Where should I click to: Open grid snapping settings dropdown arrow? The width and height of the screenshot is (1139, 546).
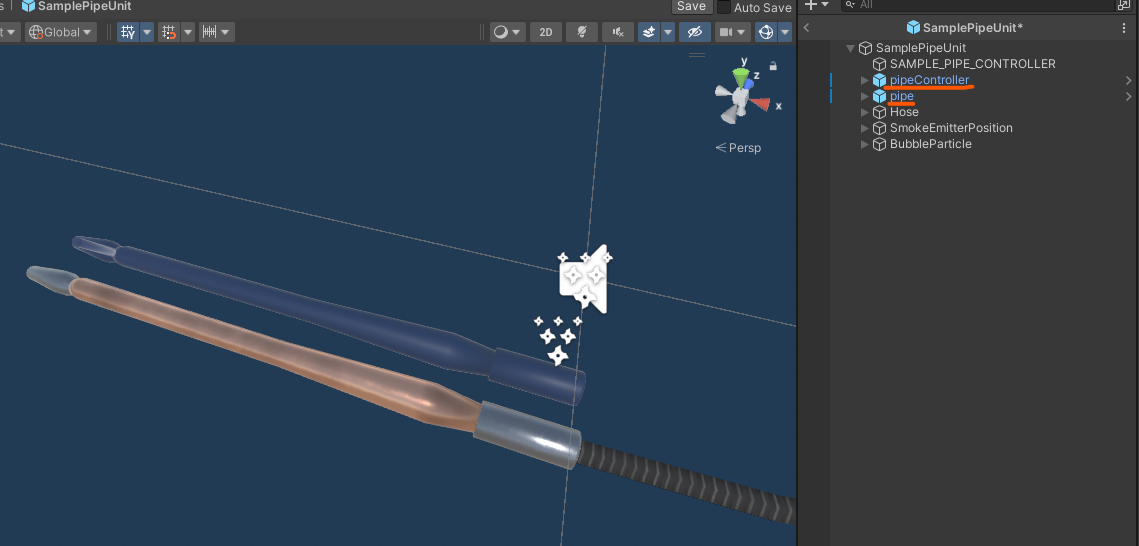187,32
